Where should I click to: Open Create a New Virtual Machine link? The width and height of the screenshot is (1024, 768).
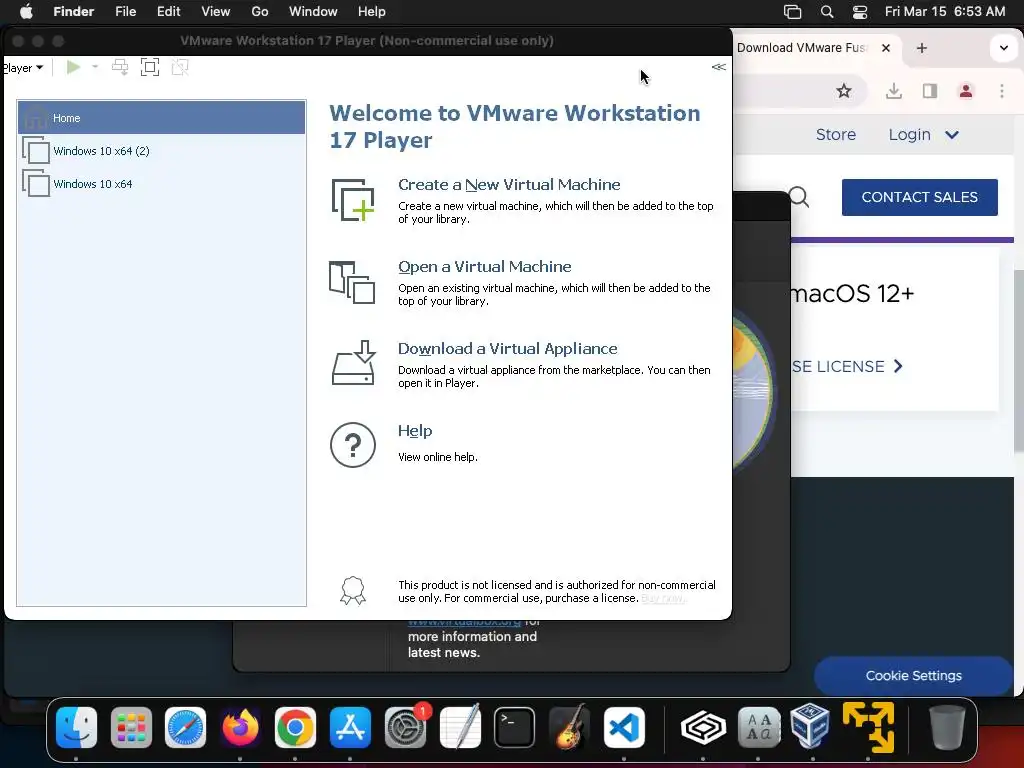[x=509, y=185]
